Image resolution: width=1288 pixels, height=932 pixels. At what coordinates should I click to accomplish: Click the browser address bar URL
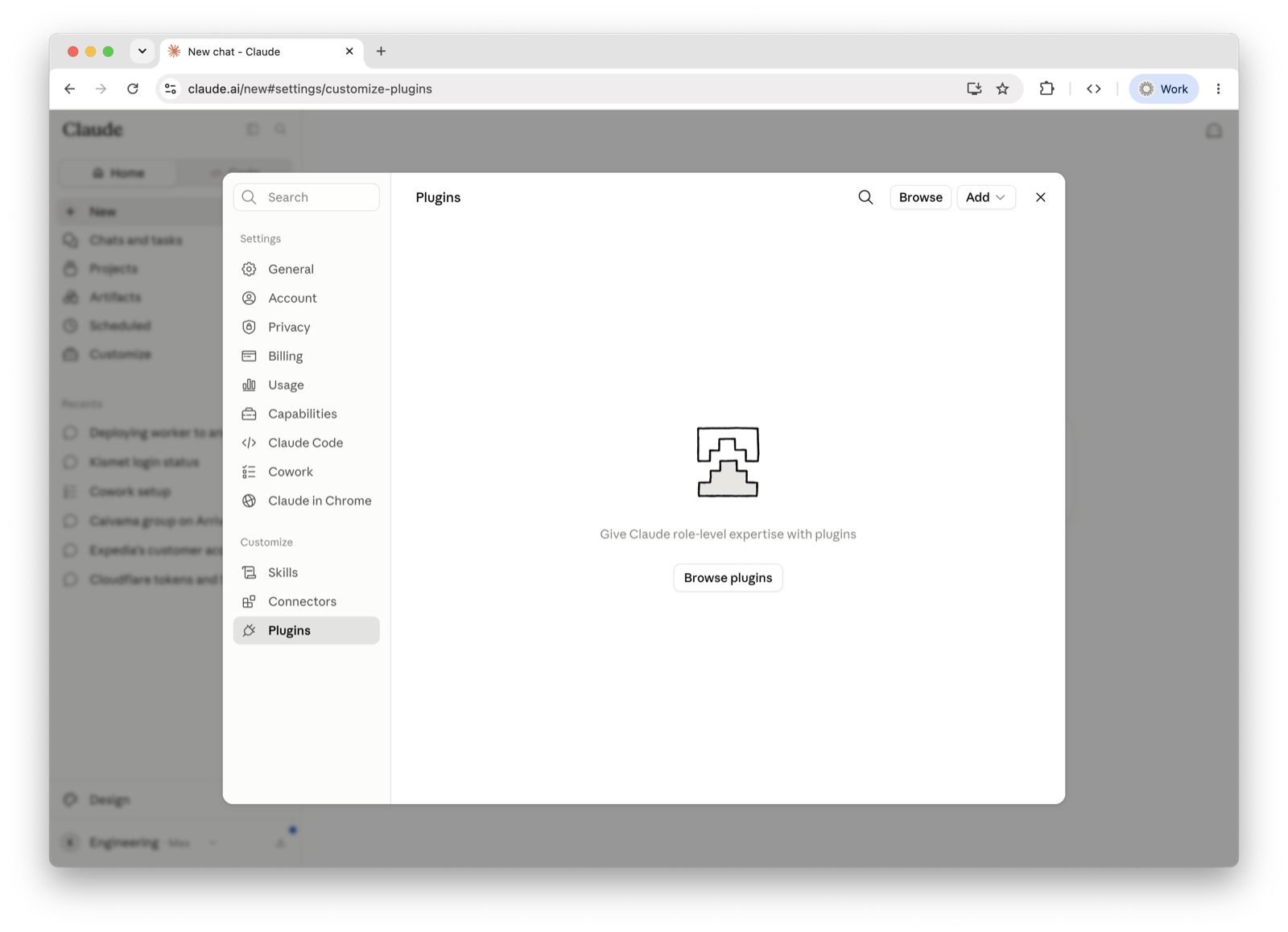coord(310,89)
